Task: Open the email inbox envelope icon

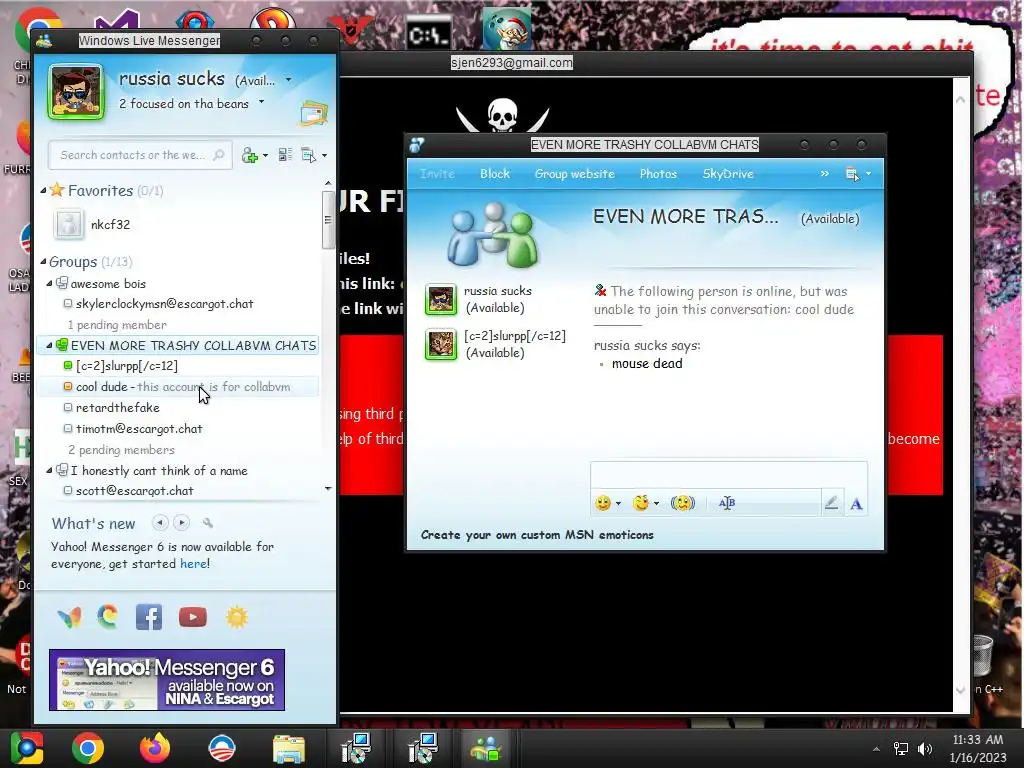Action: [313, 114]
